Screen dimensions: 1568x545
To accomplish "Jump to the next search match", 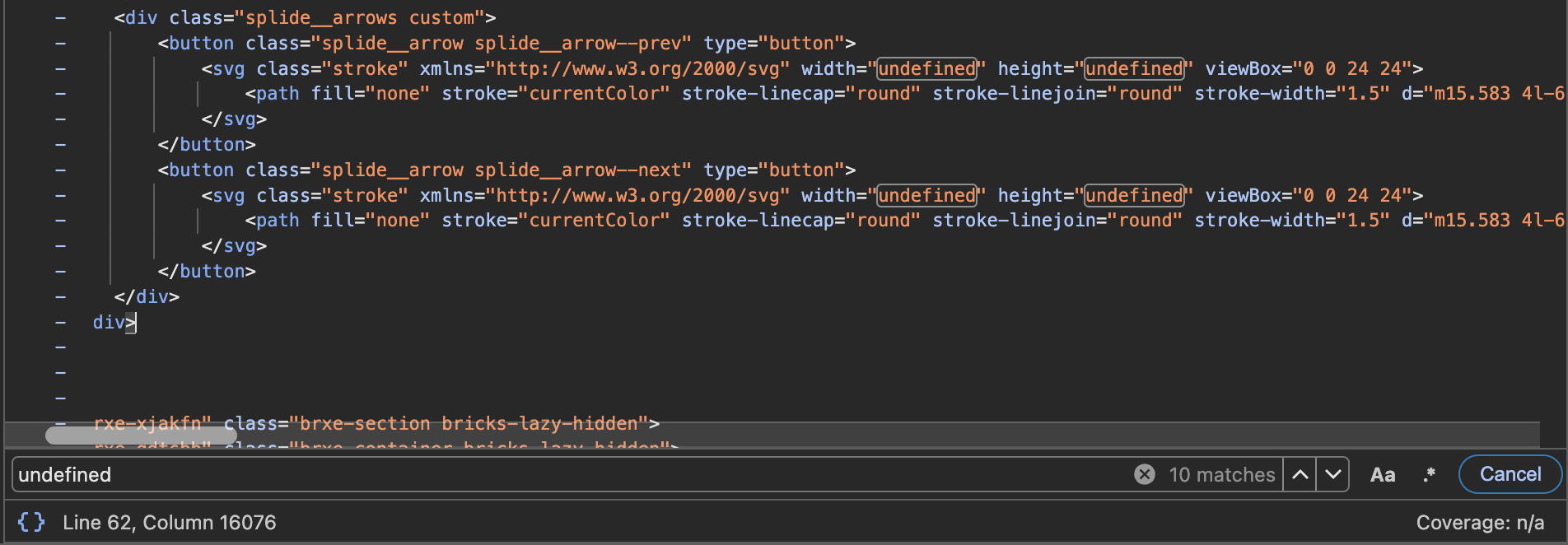I will [x=1332, y=474].
